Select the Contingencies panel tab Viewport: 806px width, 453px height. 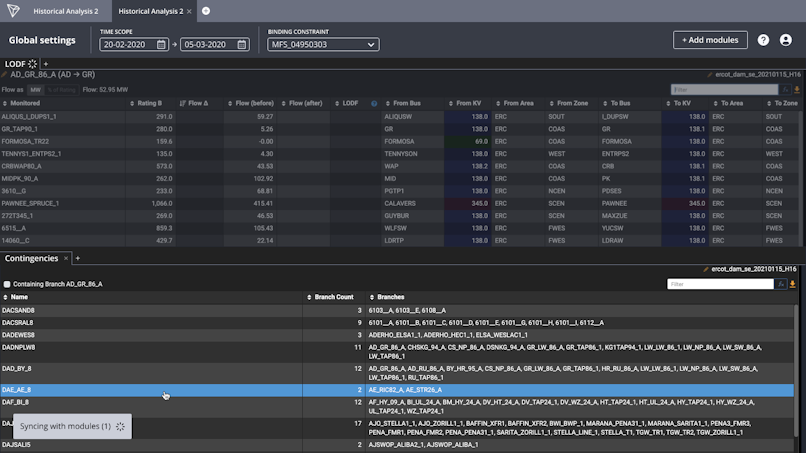(x=32, y=258)
